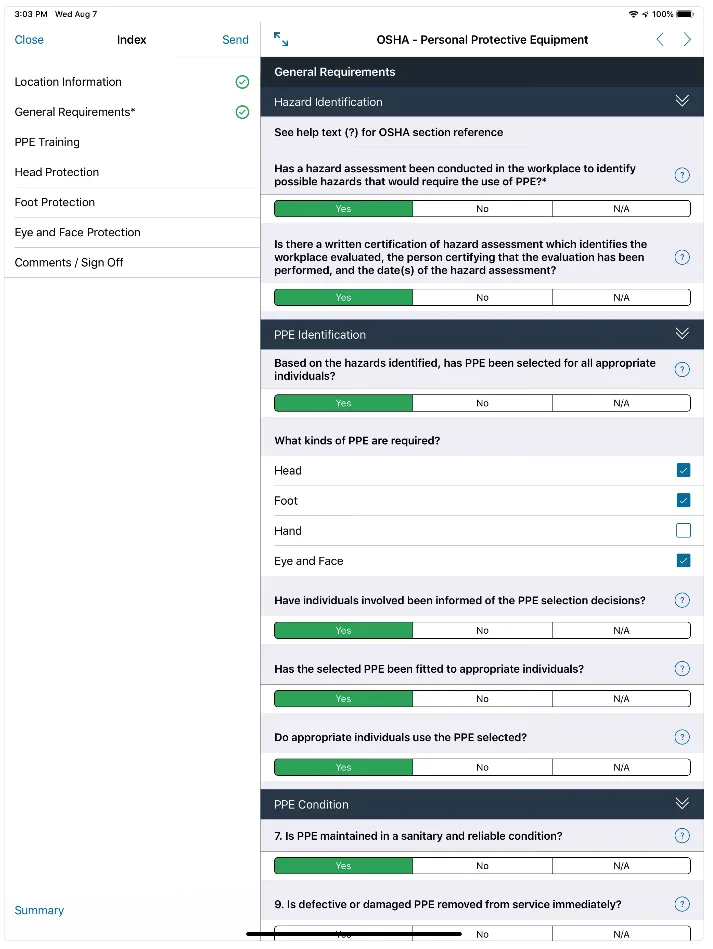The height and width of the screenshot is (949, 713).
Task: Go to next section arrow
Action: [687, 39]
